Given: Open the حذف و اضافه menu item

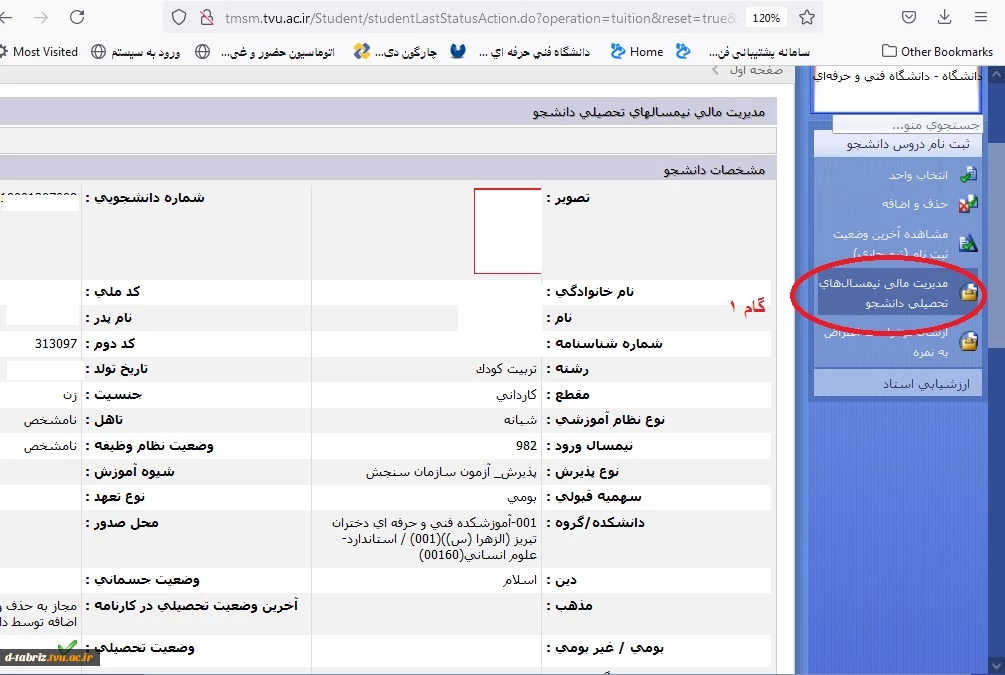Looking at the screenshot, I should coord(915,204).
